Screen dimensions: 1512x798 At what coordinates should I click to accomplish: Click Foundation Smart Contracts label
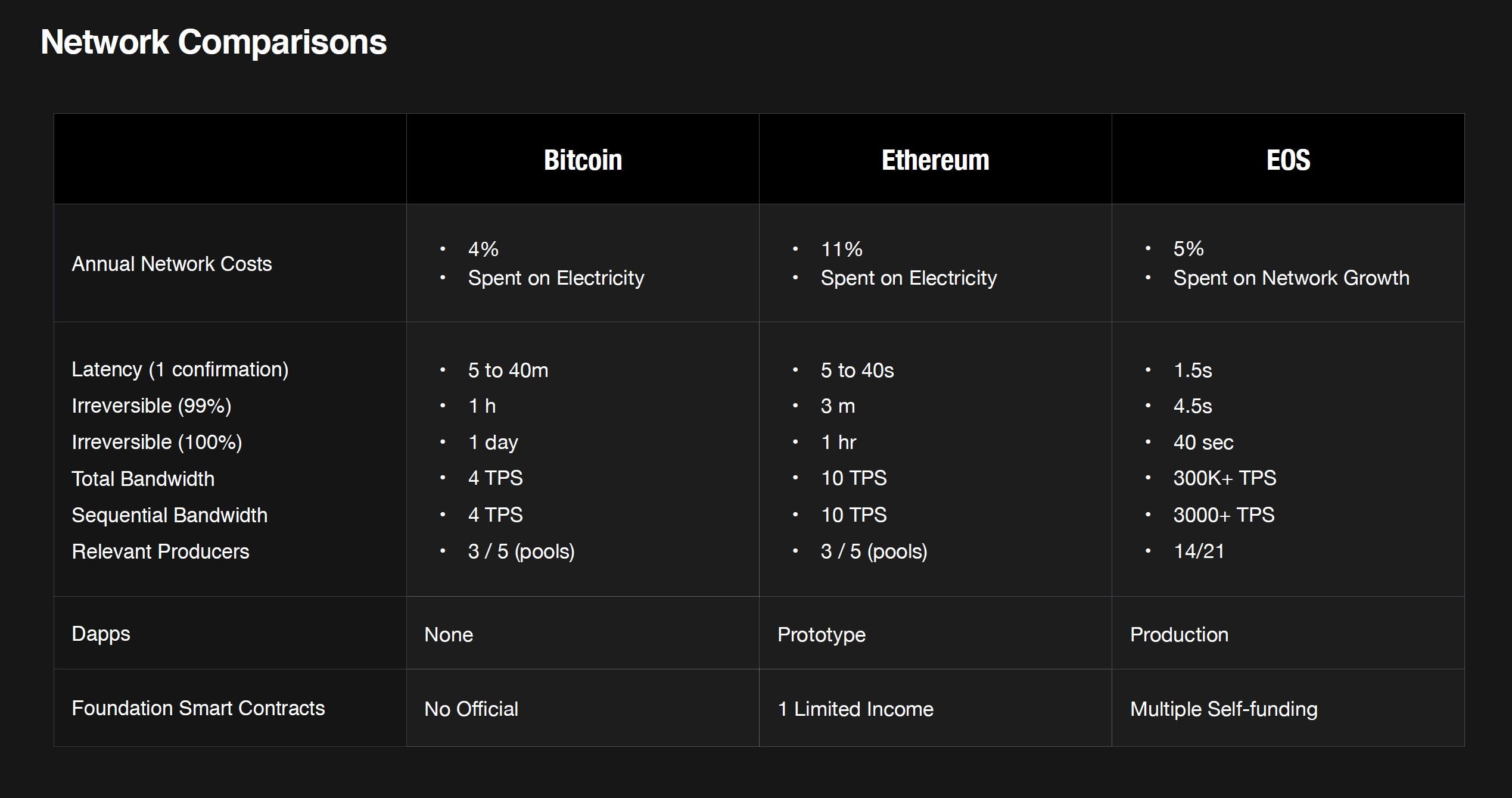coord(198,709)
